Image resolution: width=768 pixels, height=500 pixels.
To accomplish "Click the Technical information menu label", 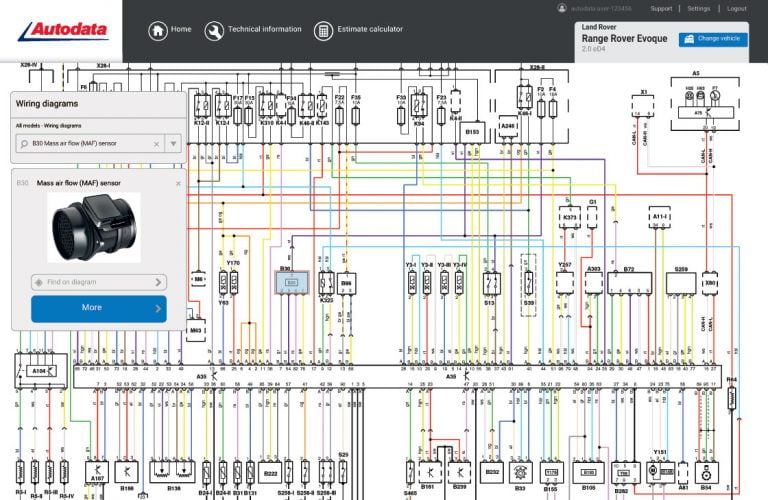I will pos(264,30).
